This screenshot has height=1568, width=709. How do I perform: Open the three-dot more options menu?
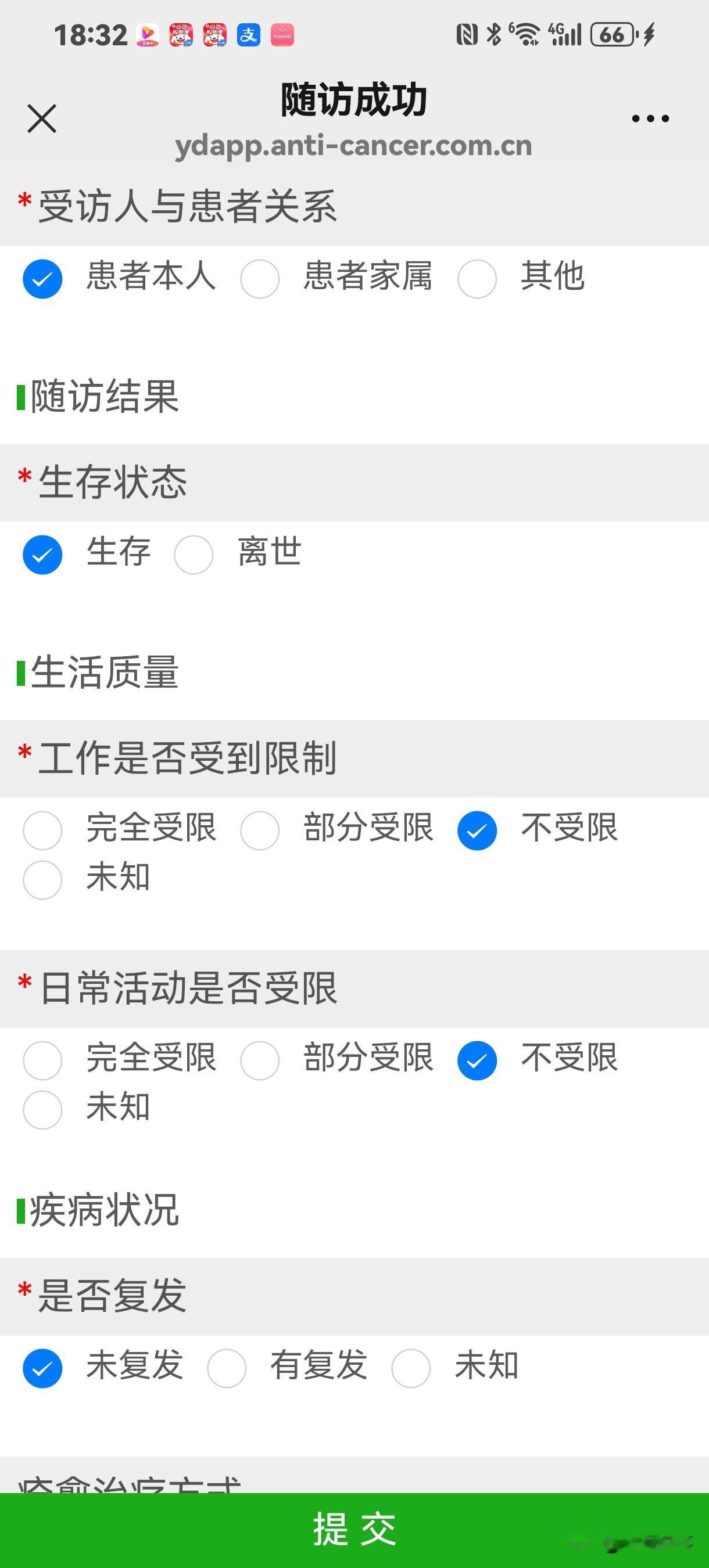(650, 118)
